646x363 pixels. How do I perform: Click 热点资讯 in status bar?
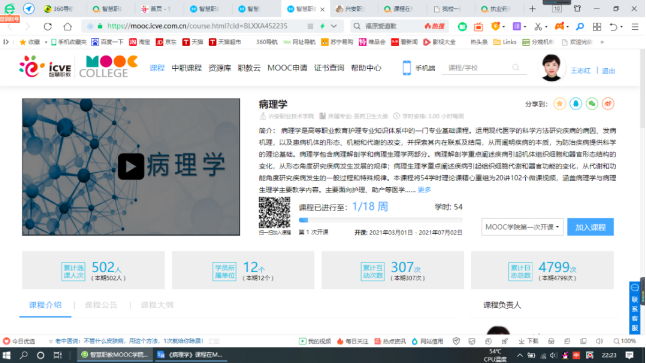(390, 341)
